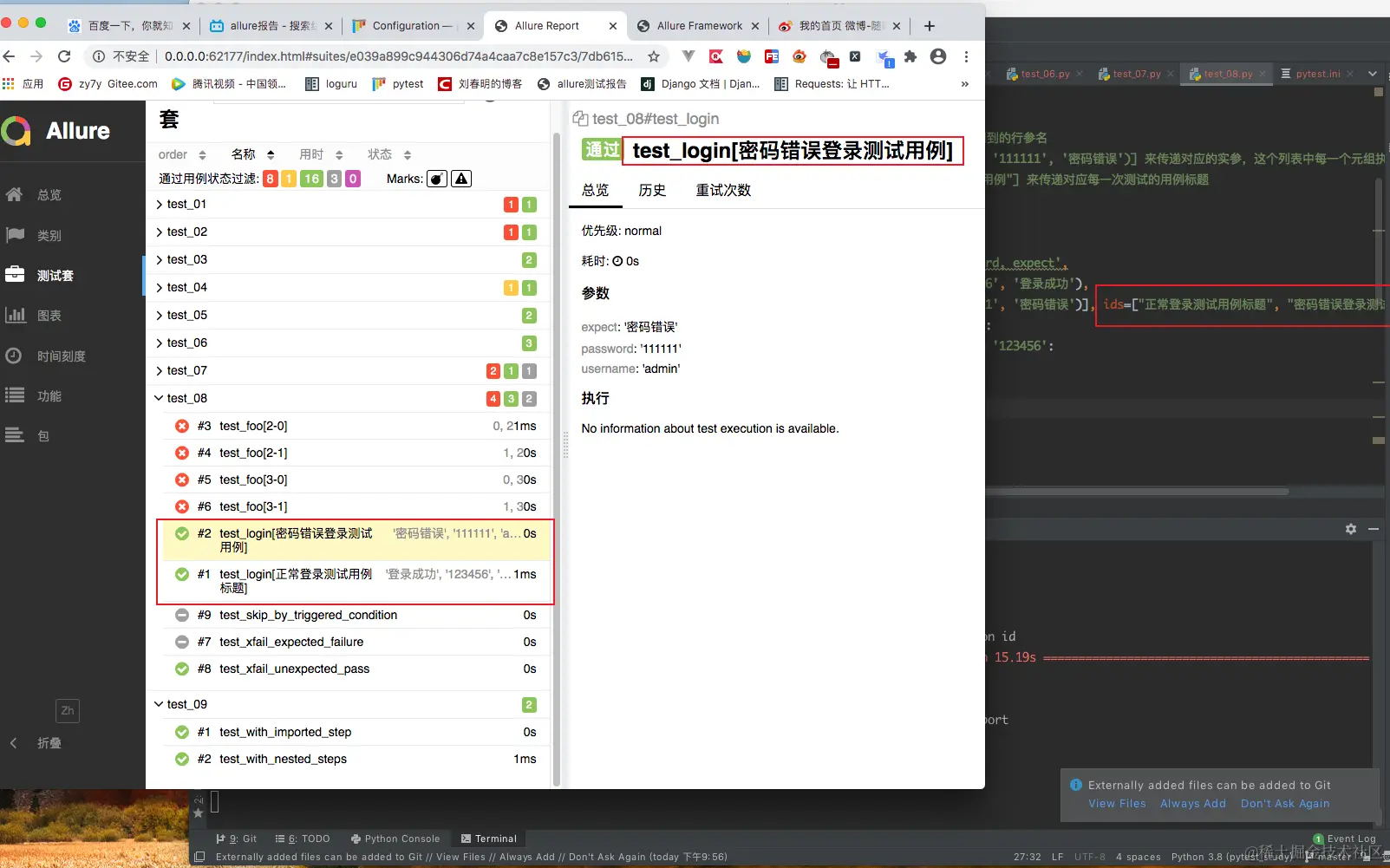
Task: Toggle the skipped status filter showing 3
Action: (334, 179)
